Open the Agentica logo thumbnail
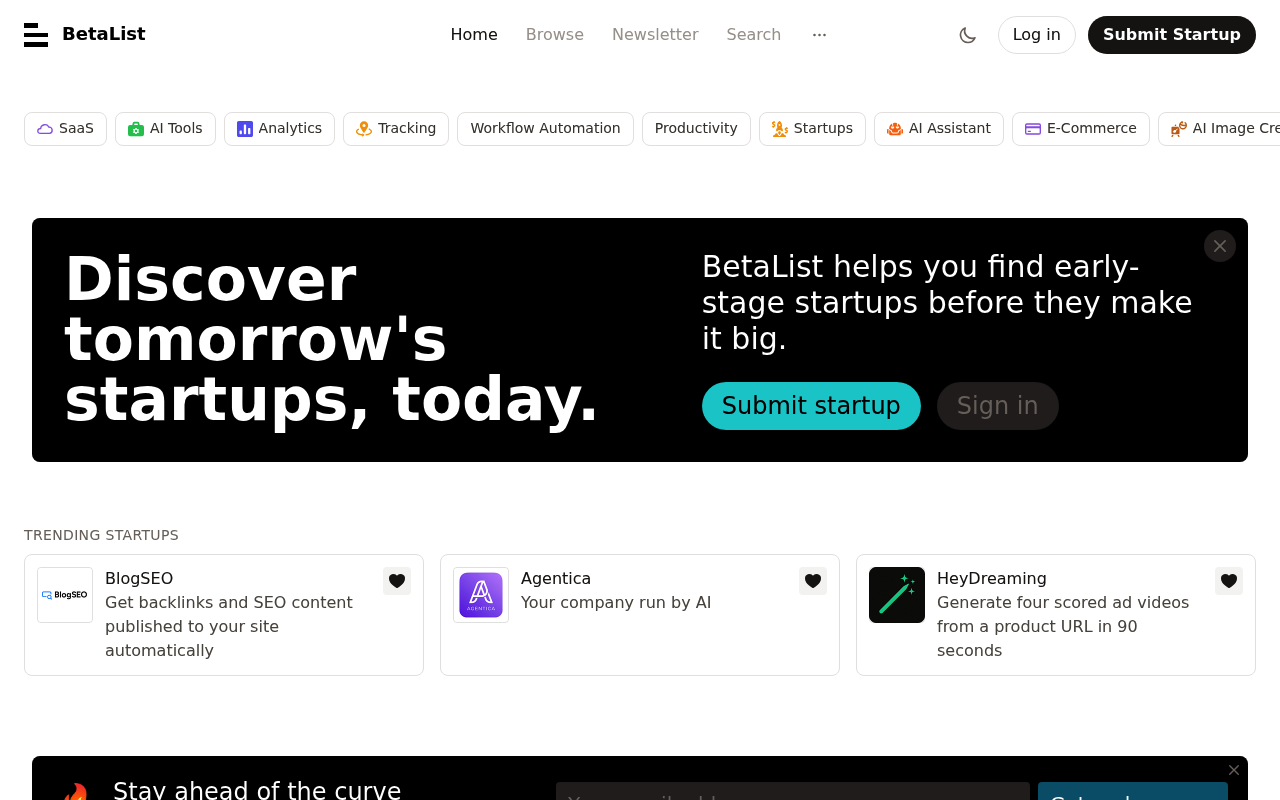Viewport: 1280px width, 800px height. click(481, 595)
